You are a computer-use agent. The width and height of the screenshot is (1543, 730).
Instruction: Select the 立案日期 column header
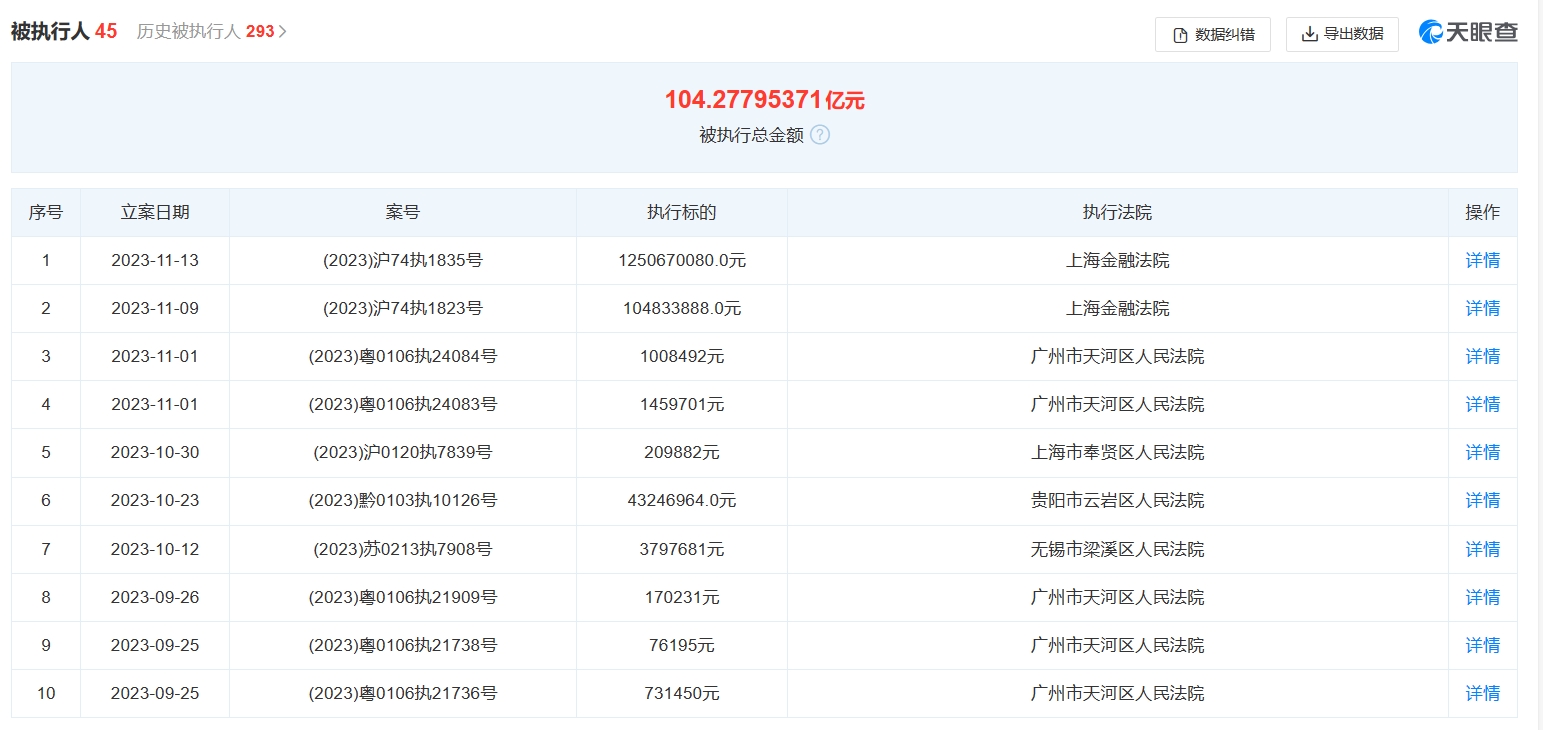(x=155, y=211)
